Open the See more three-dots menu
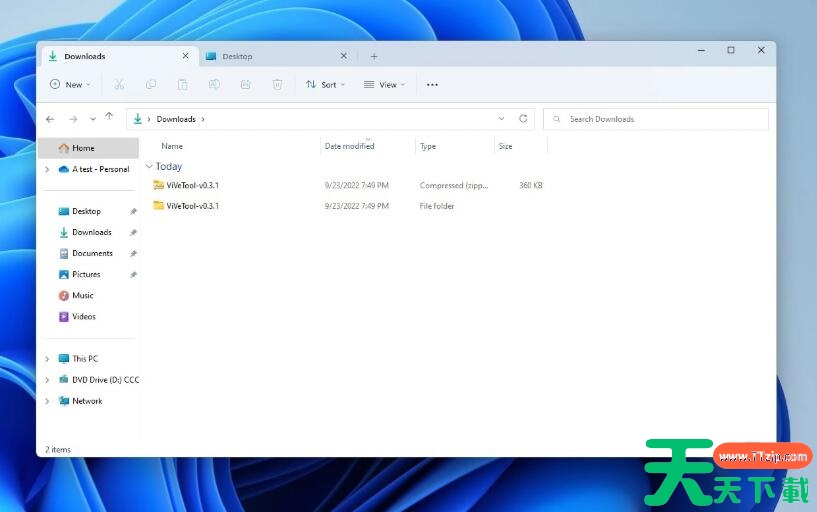This screenshot has height=512, width=817. click(432, 84)
